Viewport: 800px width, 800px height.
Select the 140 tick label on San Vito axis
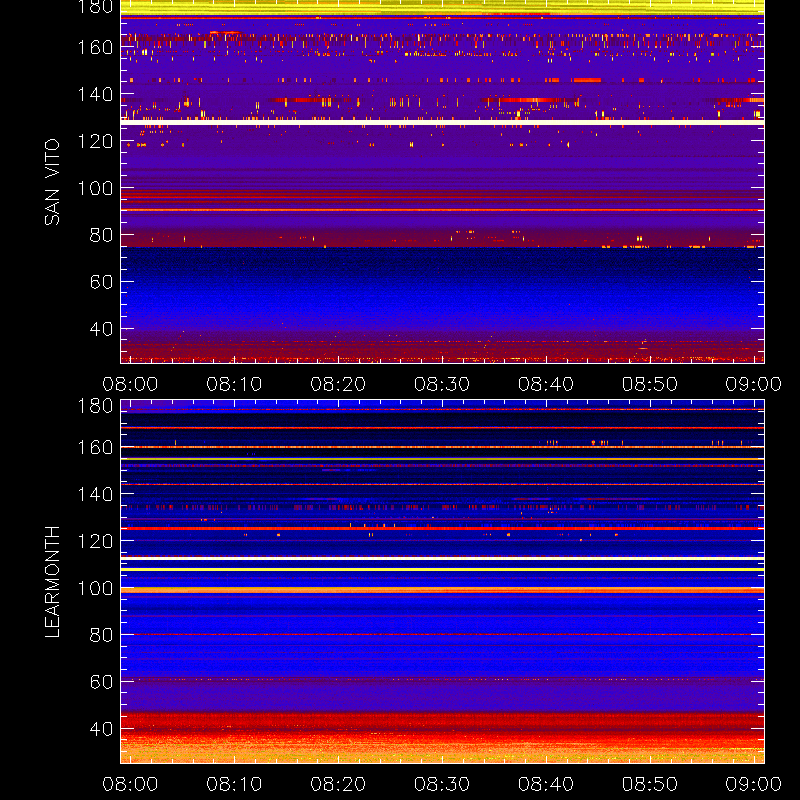(95, 94)
